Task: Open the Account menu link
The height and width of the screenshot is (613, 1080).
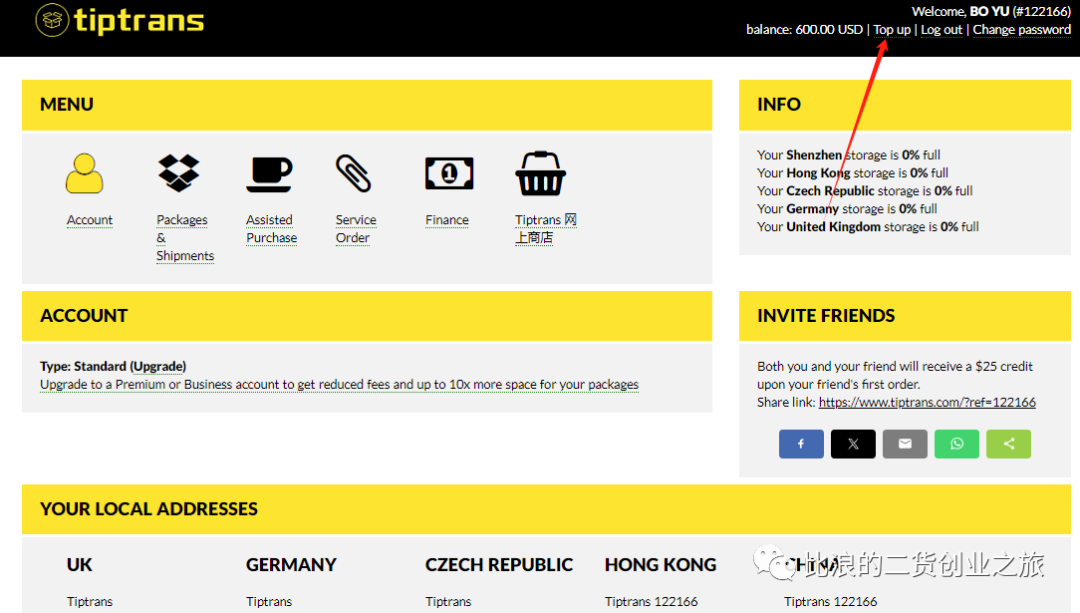Action: pyautogui.click(x=90, y=220)
